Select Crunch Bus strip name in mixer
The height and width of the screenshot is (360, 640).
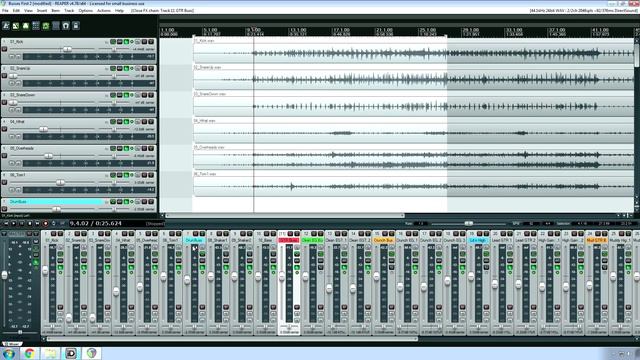(383, 240)
